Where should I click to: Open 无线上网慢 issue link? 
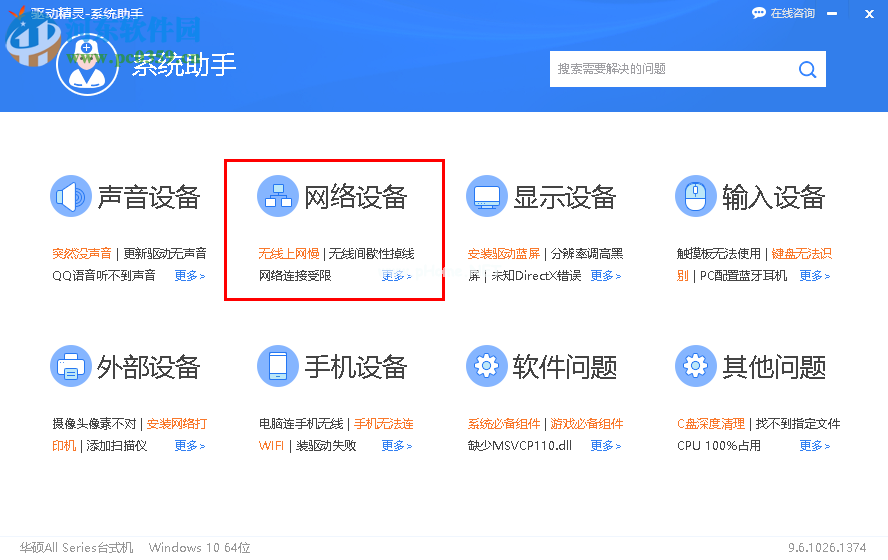(x=289, y=254)
